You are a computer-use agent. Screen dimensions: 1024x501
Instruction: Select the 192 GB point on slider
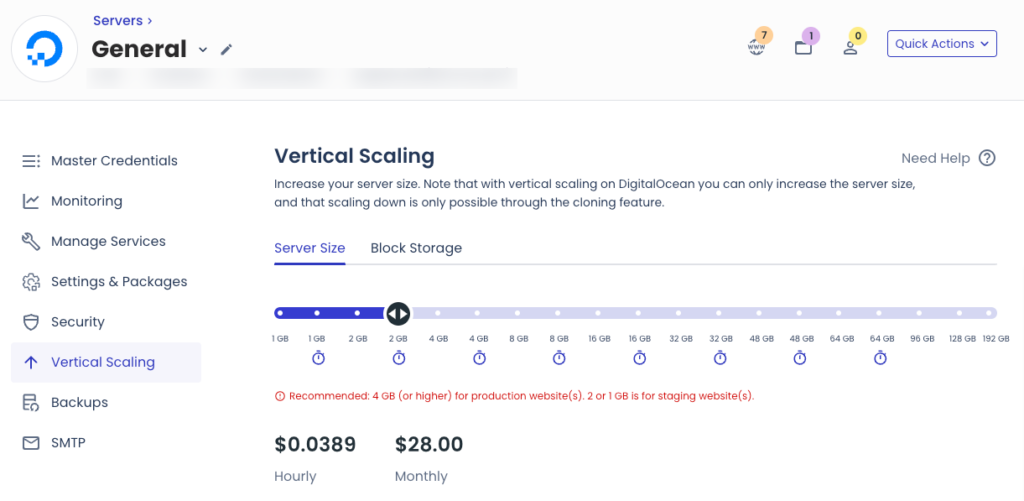tap(990, 314)
